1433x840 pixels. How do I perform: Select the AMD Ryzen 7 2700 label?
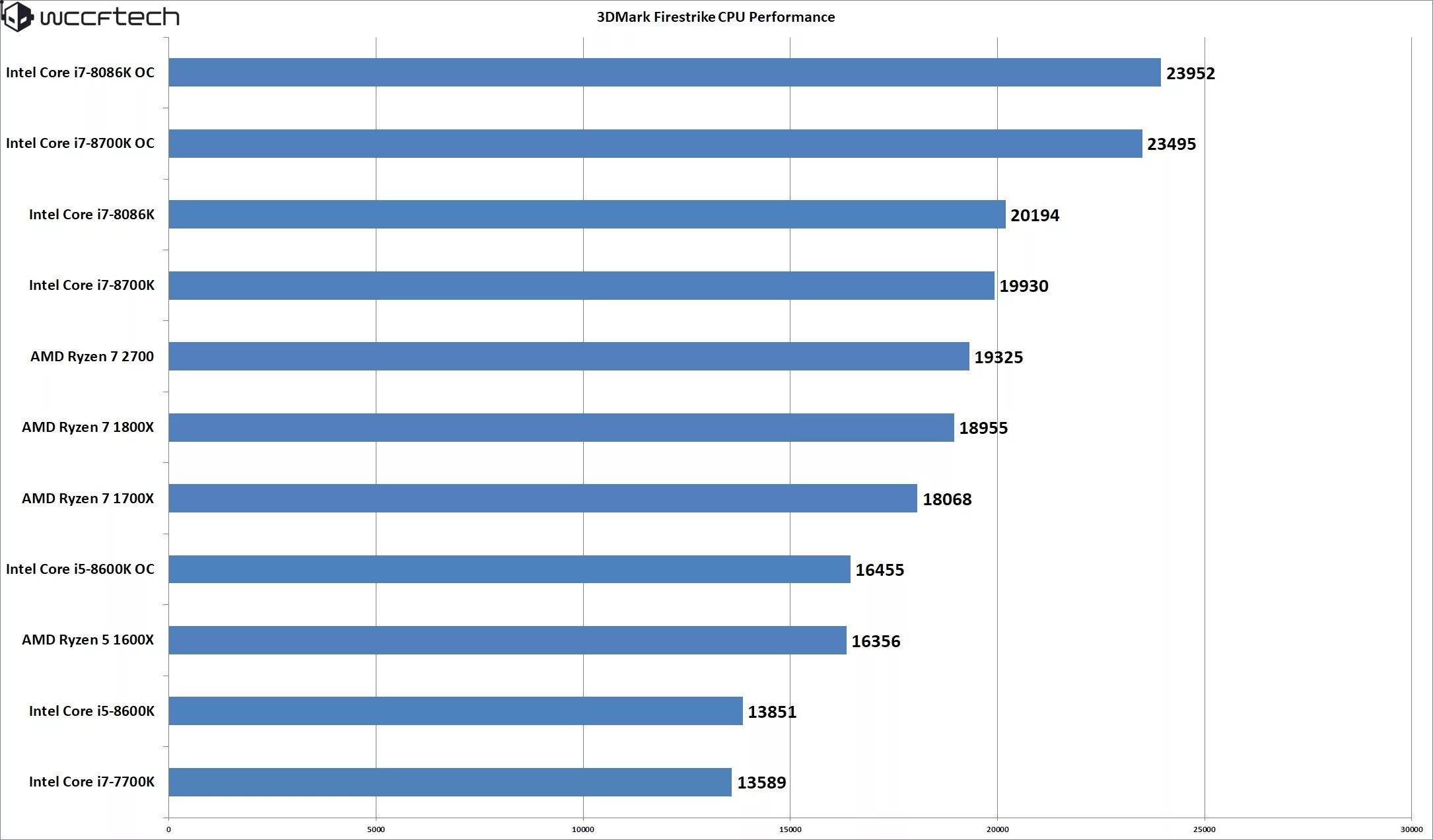tap(92, 357)
